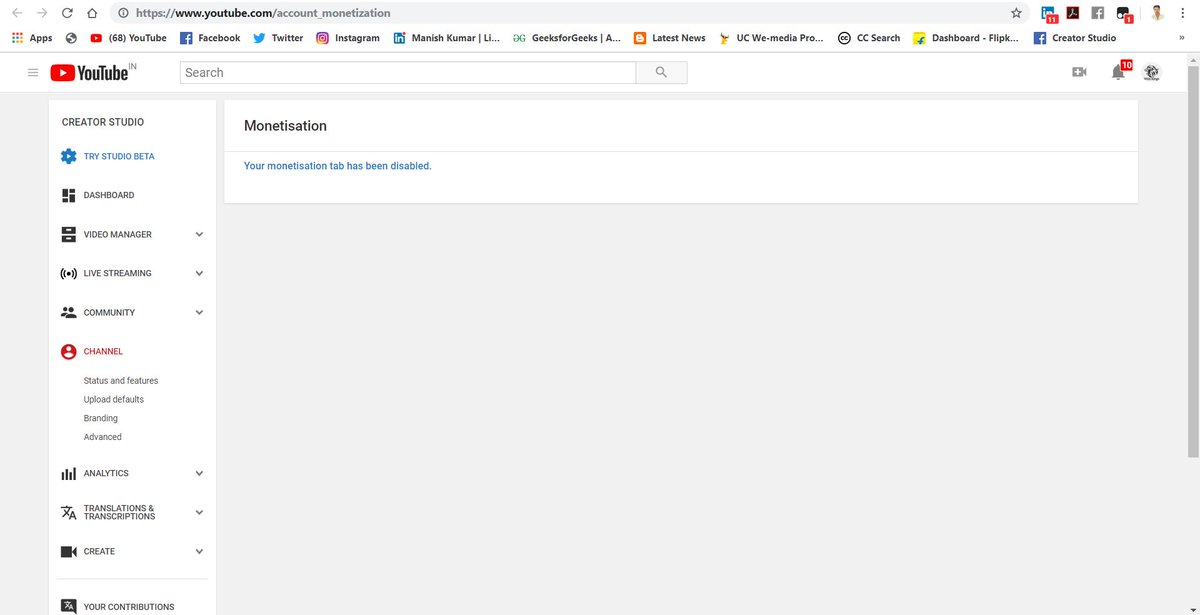Open the Chrome profile avatar
1200x615 pixels.
point(1157,13)
